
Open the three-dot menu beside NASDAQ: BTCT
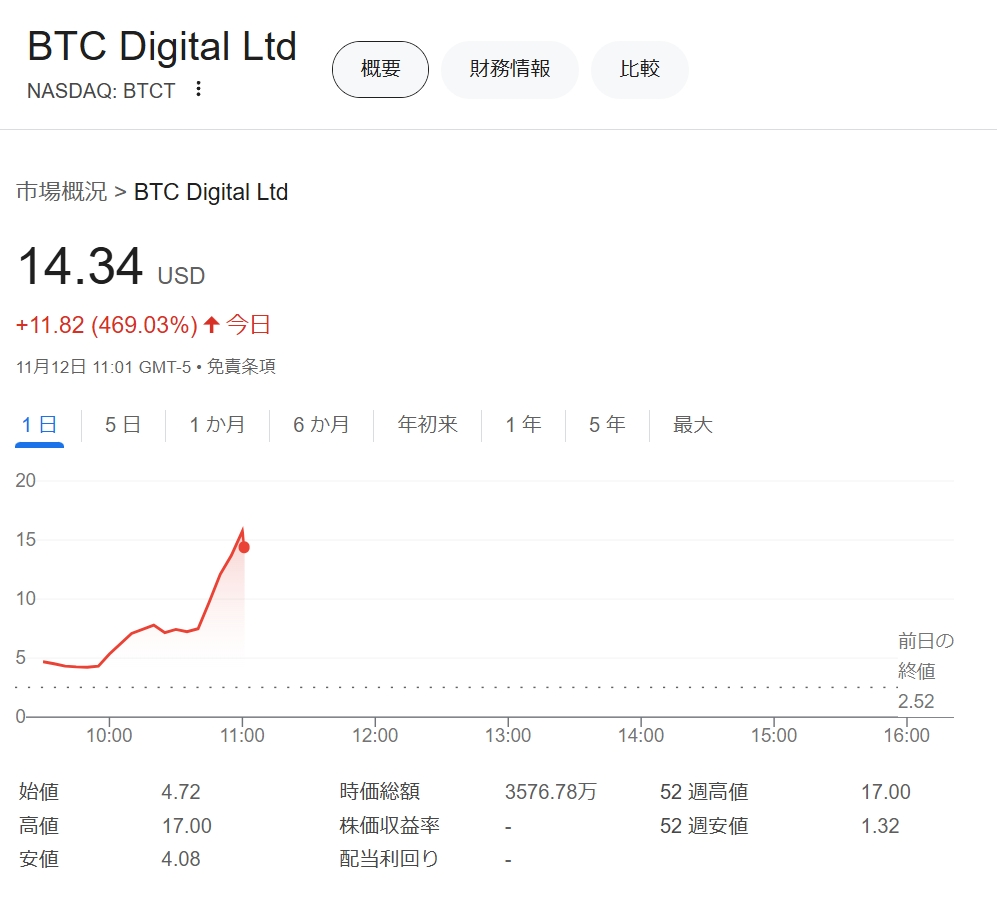(198, 89)
